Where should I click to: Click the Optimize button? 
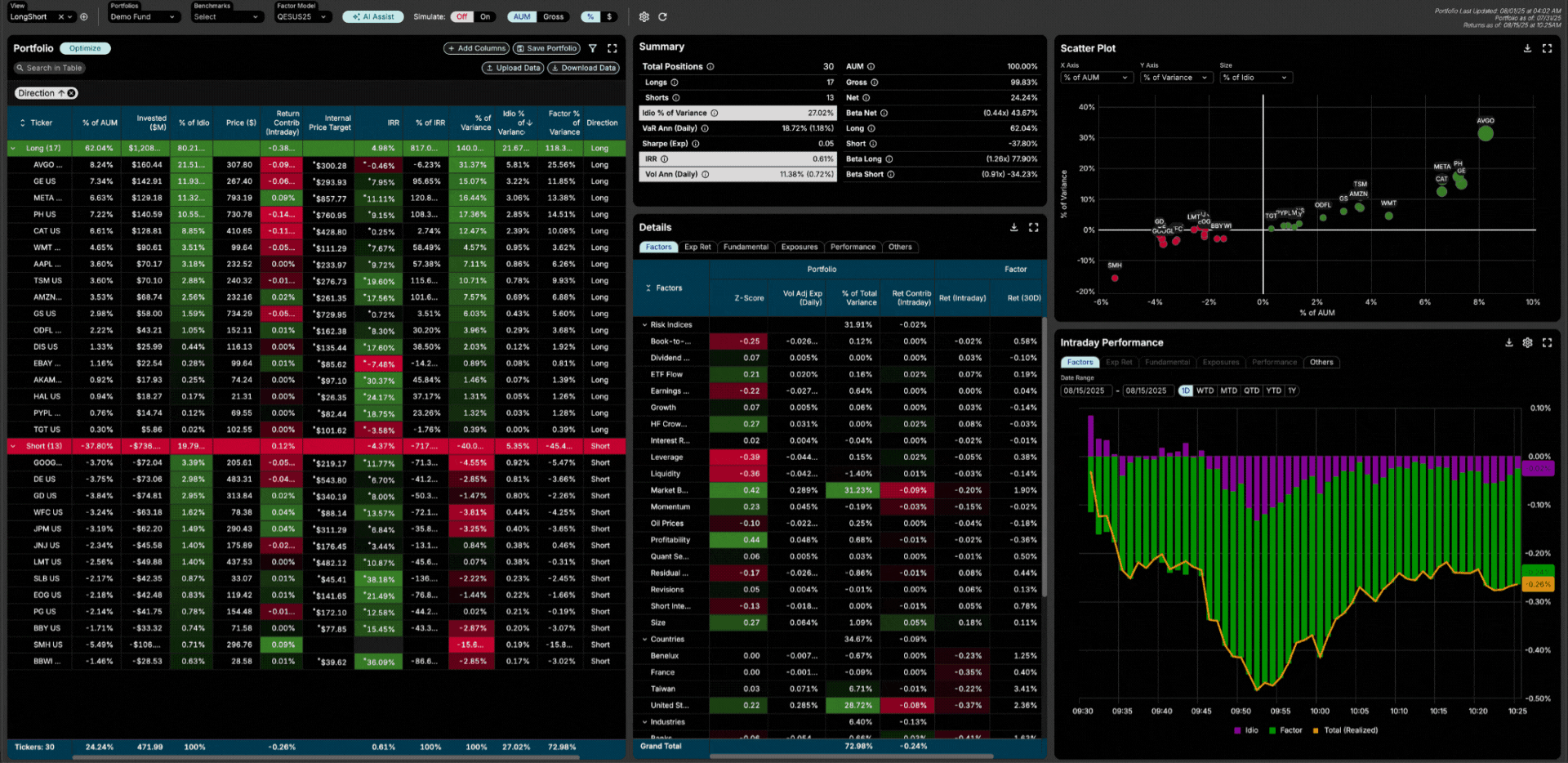[85, 49]
